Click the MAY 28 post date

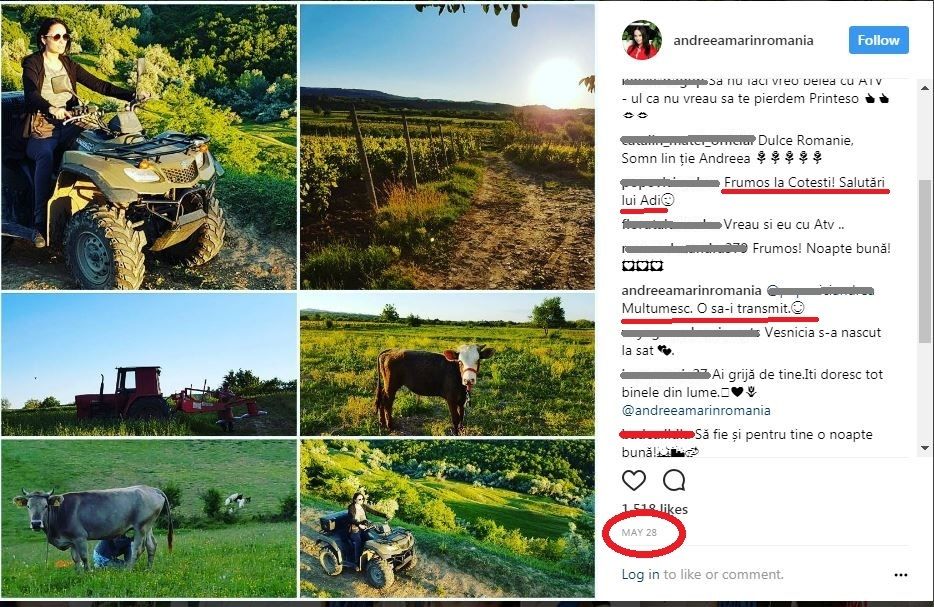pyautogui.click(x=639, y=532)
